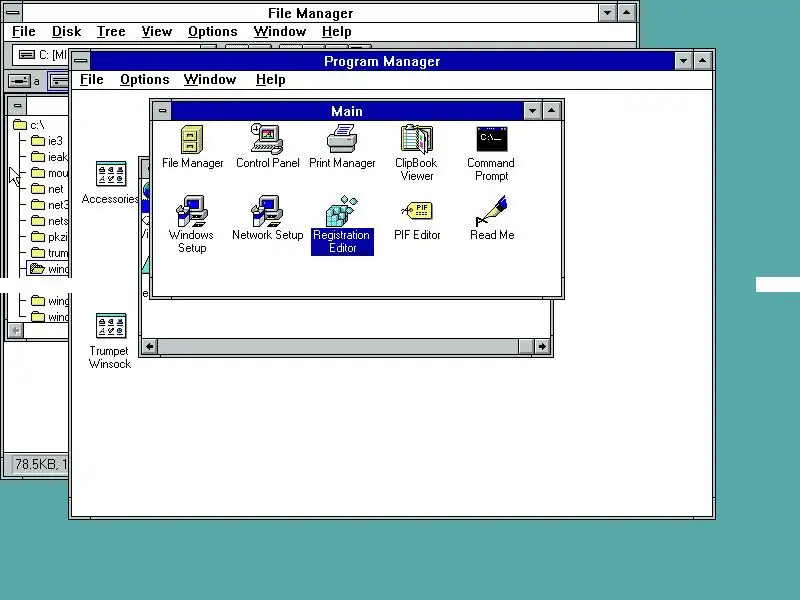Open the File Manager icon in Main group

pyautogui.click(x=192, y=147)
